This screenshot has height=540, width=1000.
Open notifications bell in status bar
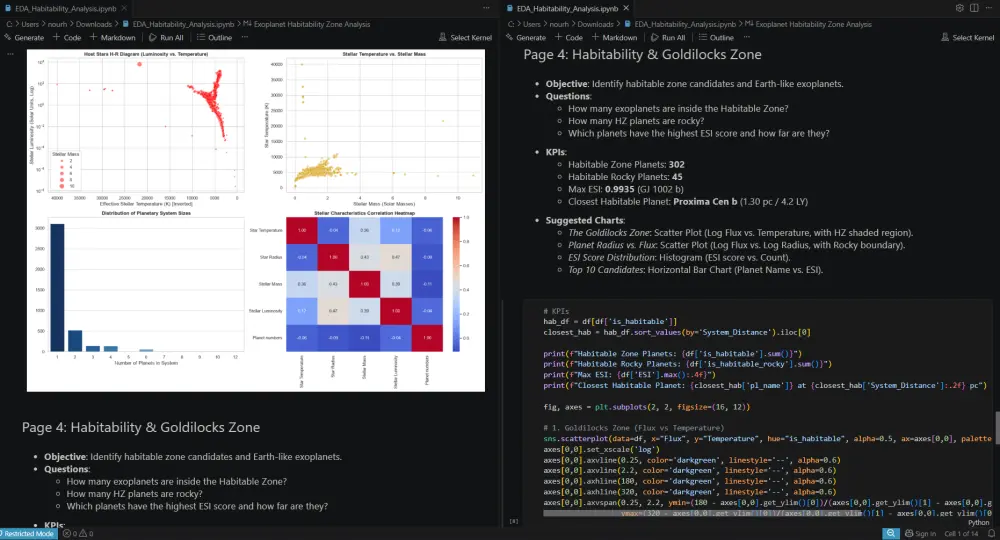coord(991,534)
